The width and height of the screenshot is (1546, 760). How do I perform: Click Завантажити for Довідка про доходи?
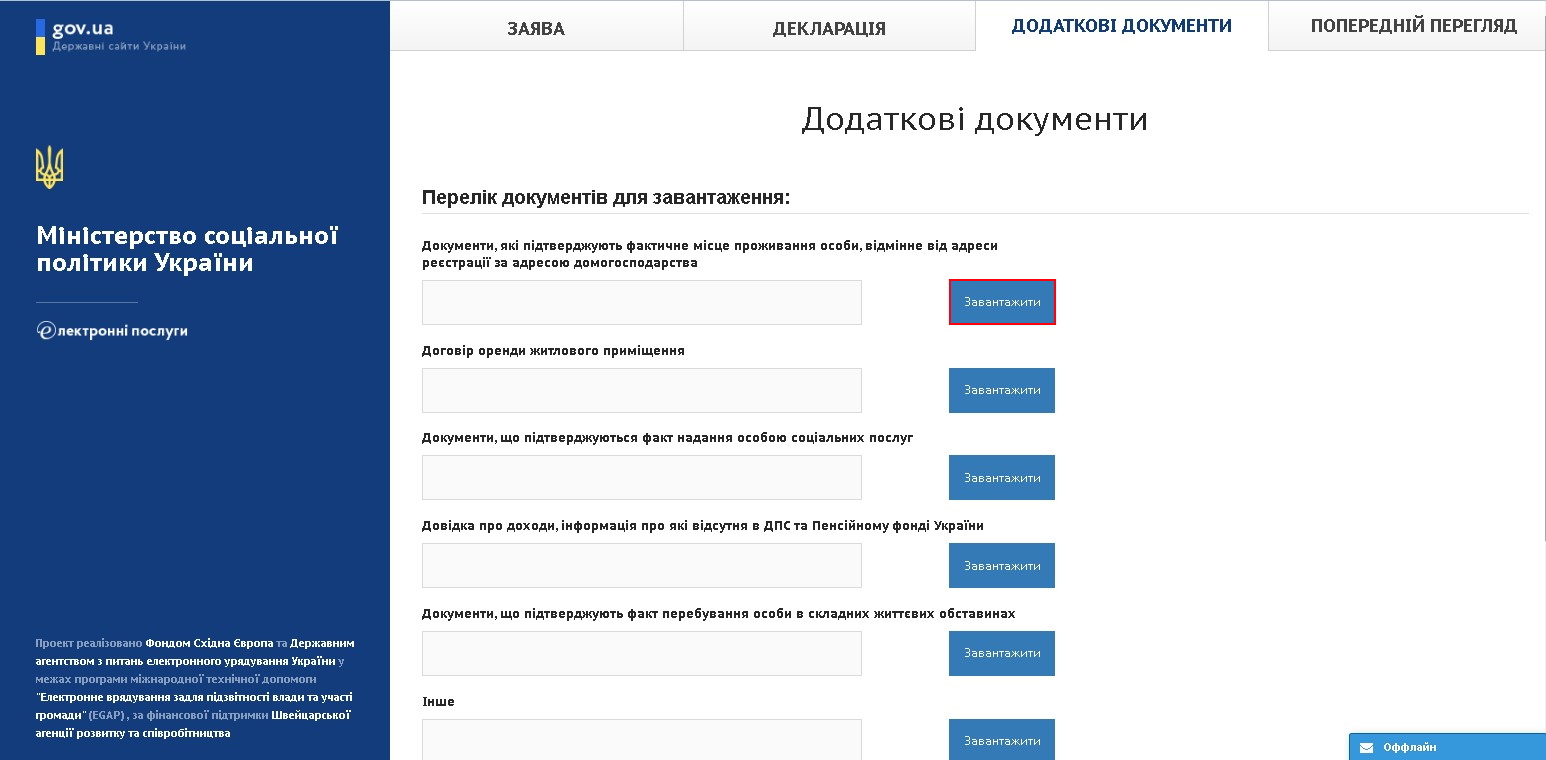[x=1002, y=566]
